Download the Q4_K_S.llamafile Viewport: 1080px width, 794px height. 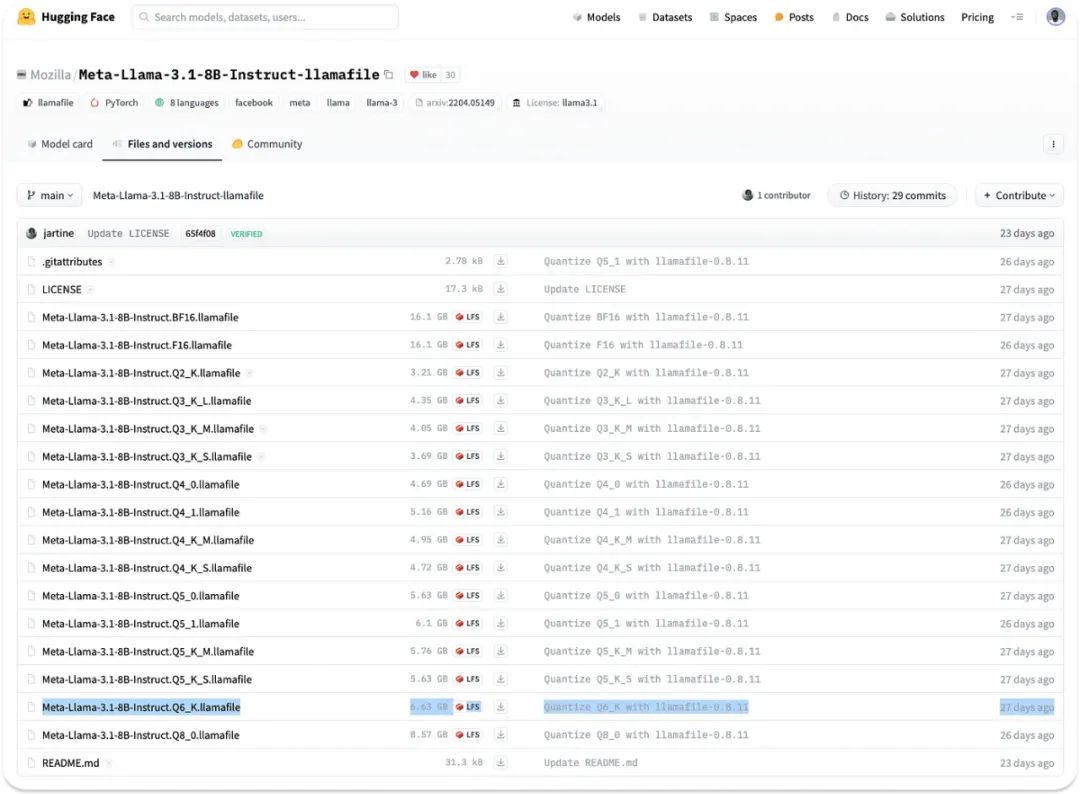pos(501,568)
